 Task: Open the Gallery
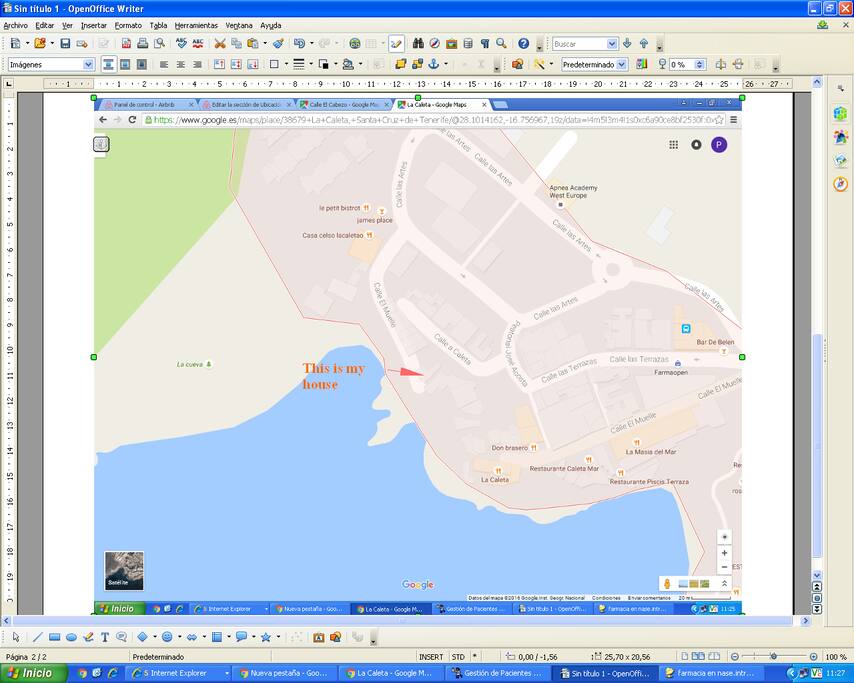click(x=452, y=44)
